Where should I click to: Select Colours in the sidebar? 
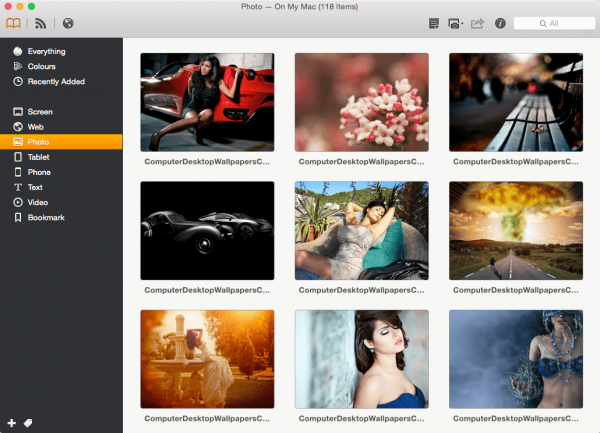pyautogui.click(x=61, y=66)
